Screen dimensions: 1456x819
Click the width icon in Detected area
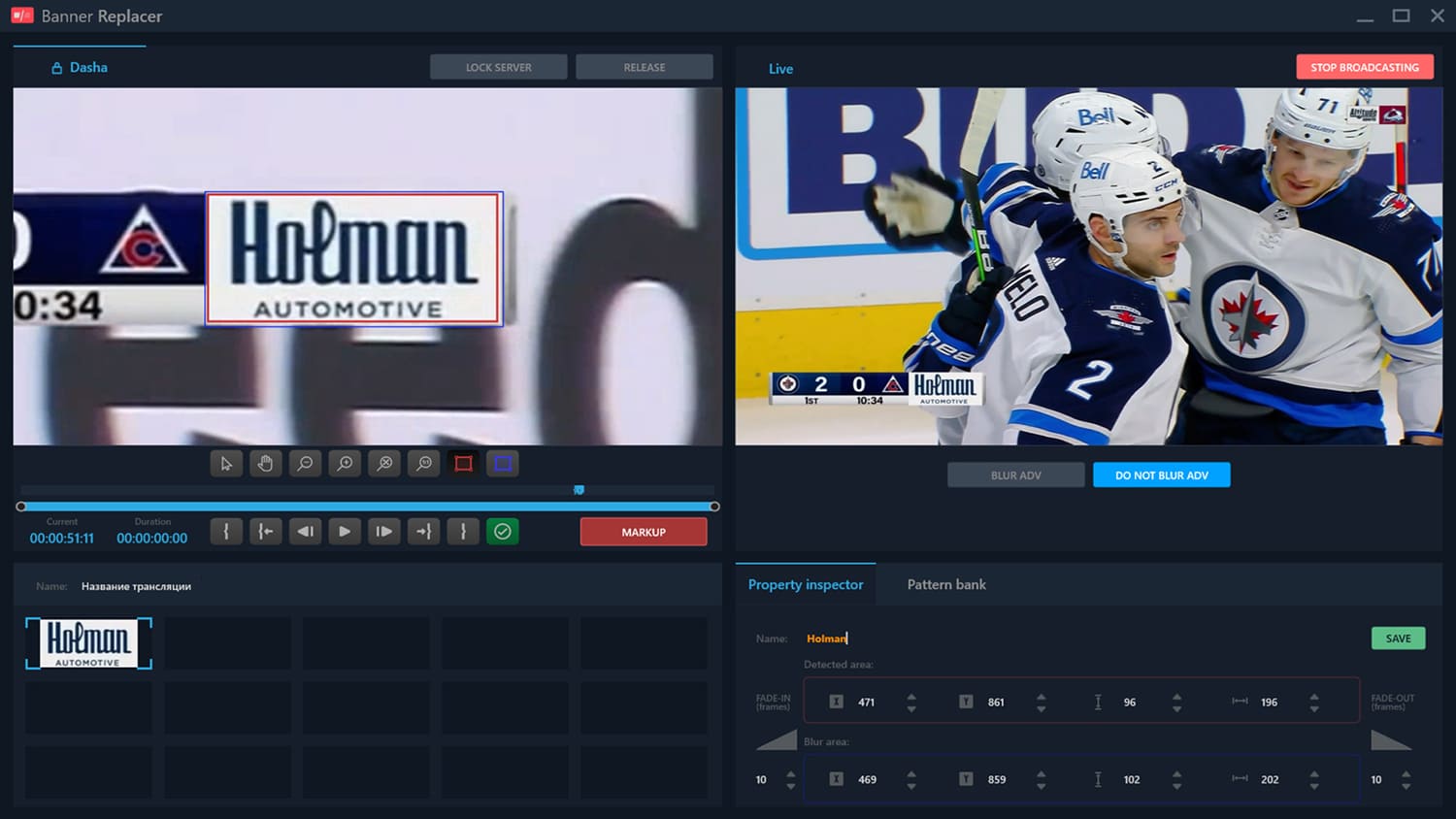(x=1240, y=702)
